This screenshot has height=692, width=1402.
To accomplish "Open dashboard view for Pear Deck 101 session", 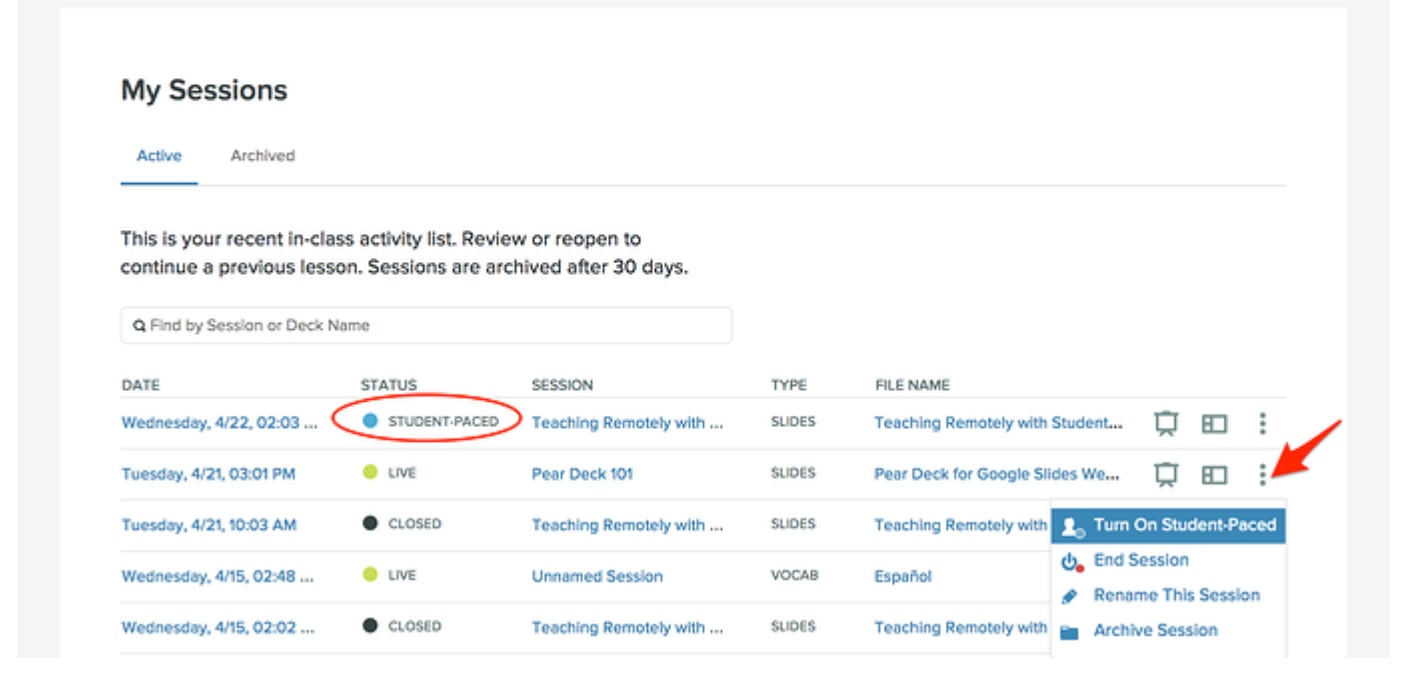I will coord(1214,475).
